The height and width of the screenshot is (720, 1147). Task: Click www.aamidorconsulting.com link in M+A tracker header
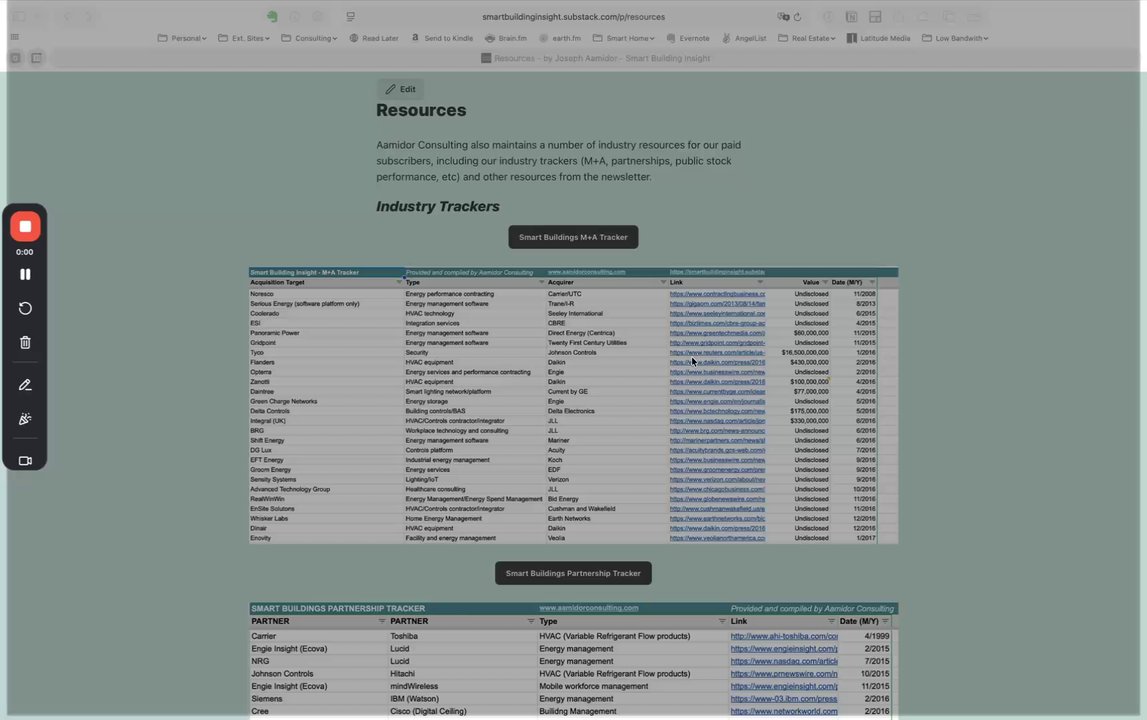click(586, 272)
